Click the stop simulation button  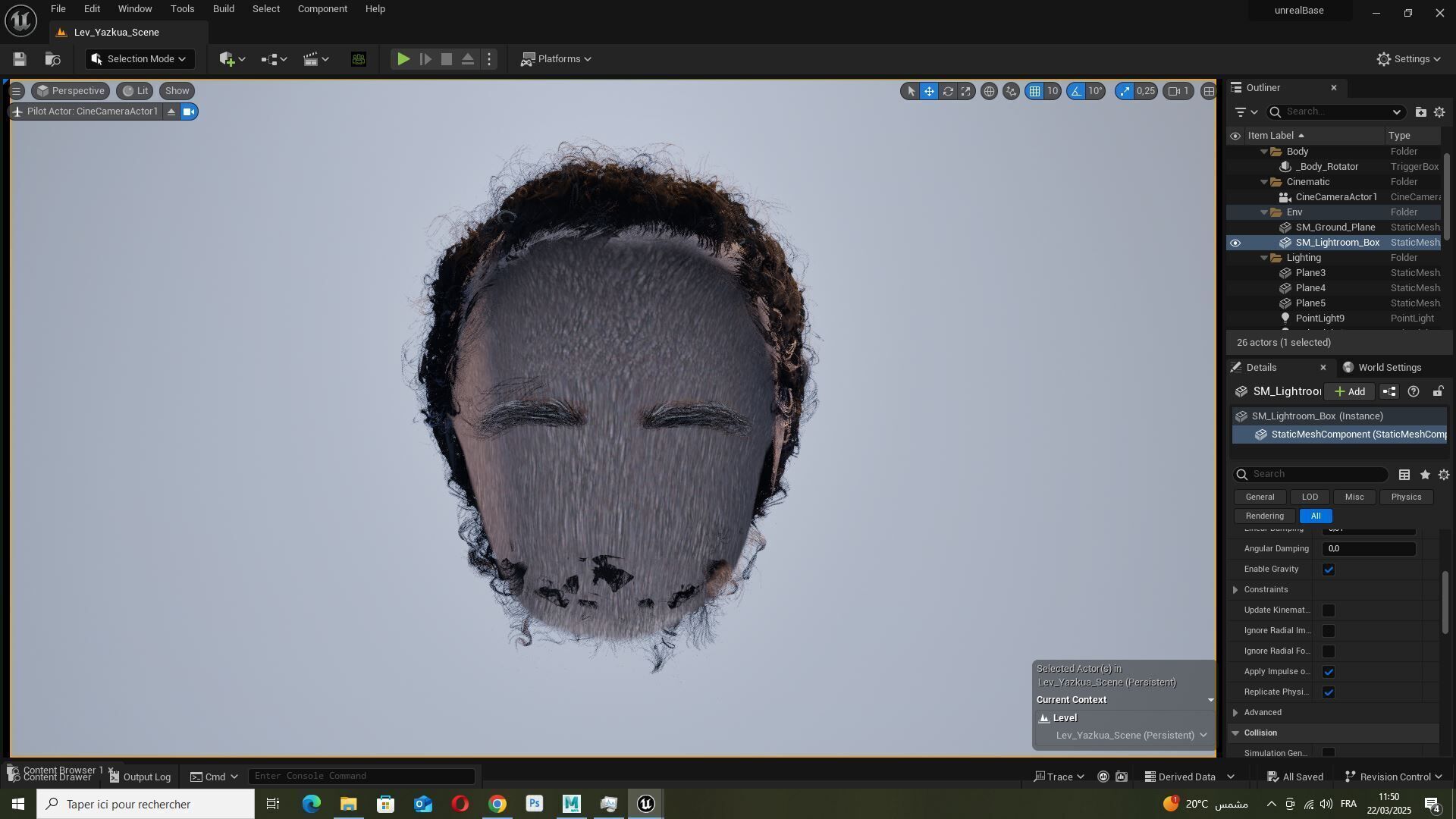(x=447, y=59)
